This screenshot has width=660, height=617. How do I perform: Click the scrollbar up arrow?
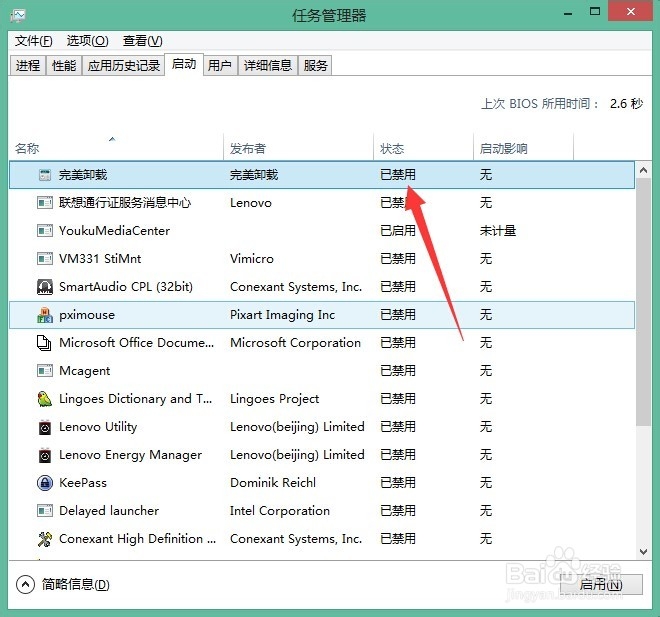[x=643, y=170]
